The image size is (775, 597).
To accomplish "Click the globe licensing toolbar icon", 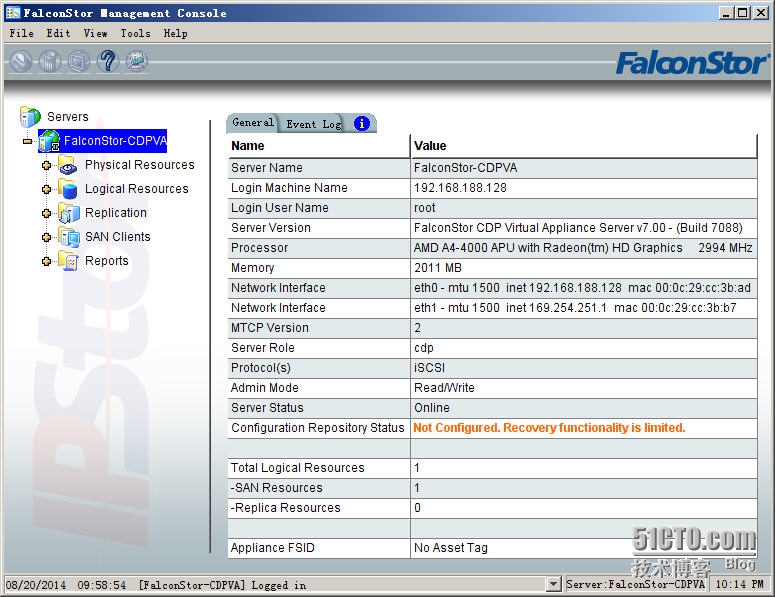I will [x=137, y=62].
